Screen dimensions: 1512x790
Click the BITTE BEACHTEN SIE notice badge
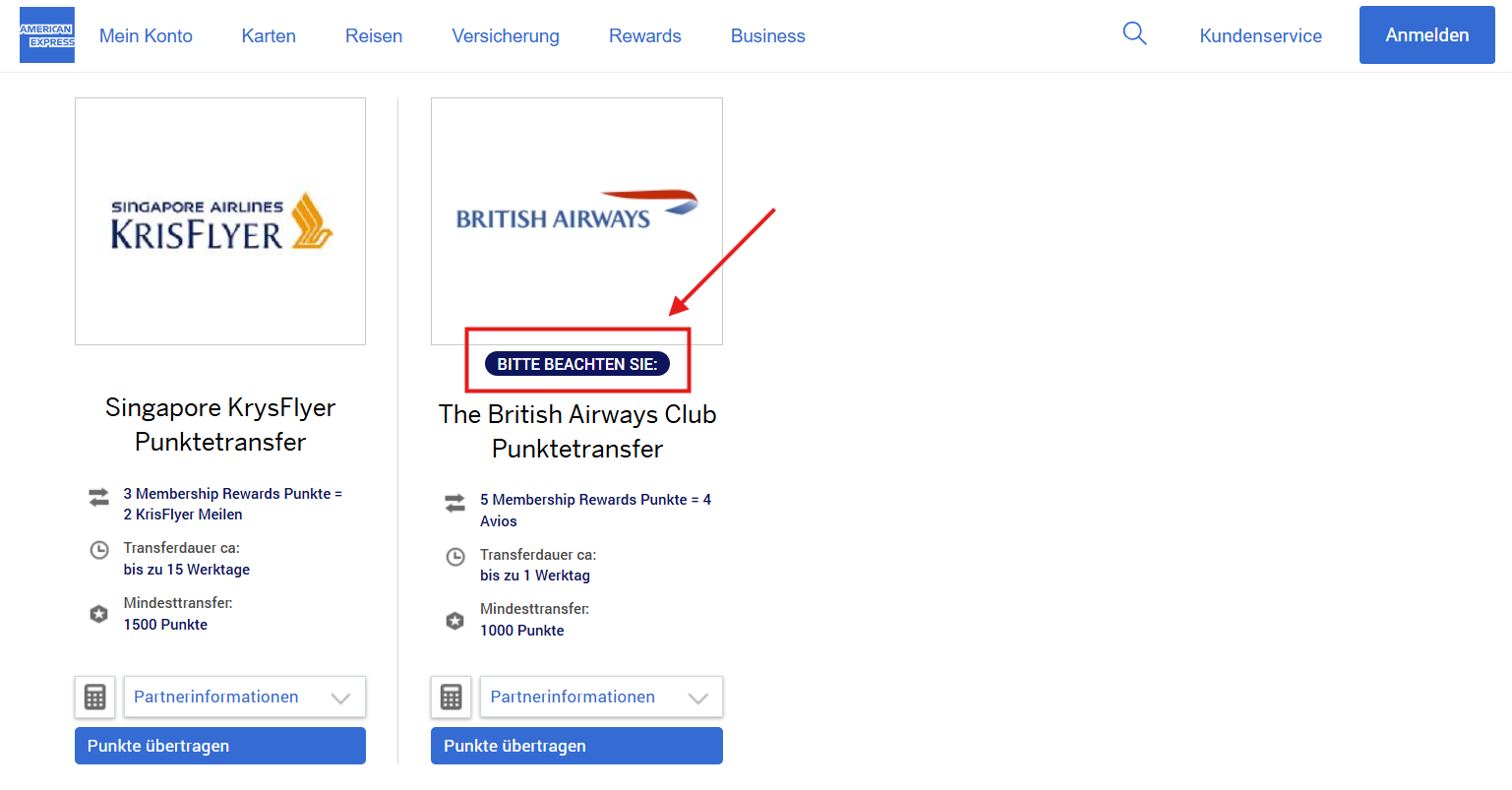coord(576,362)
